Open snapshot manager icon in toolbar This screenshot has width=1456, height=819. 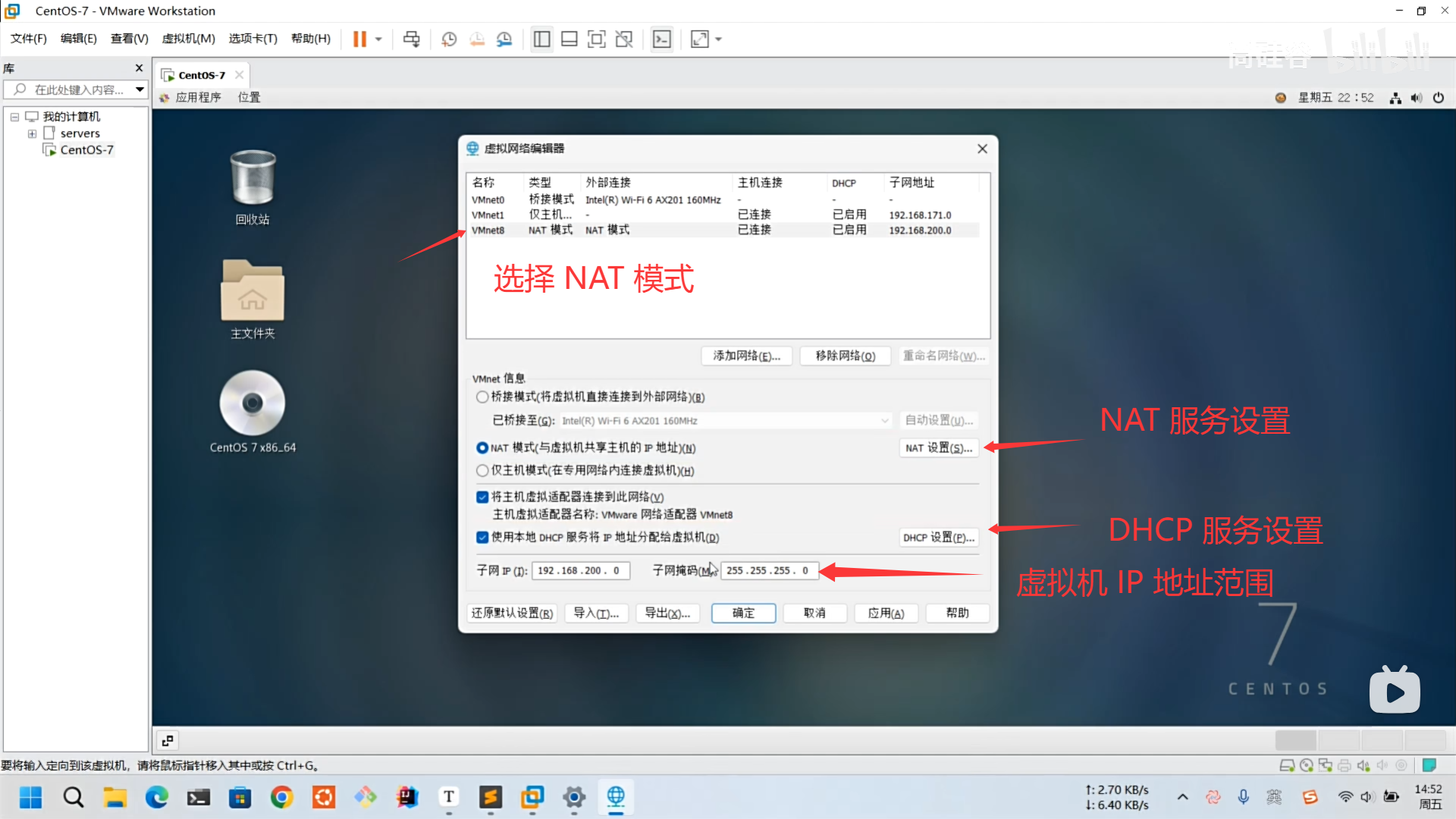click(504, 39)
